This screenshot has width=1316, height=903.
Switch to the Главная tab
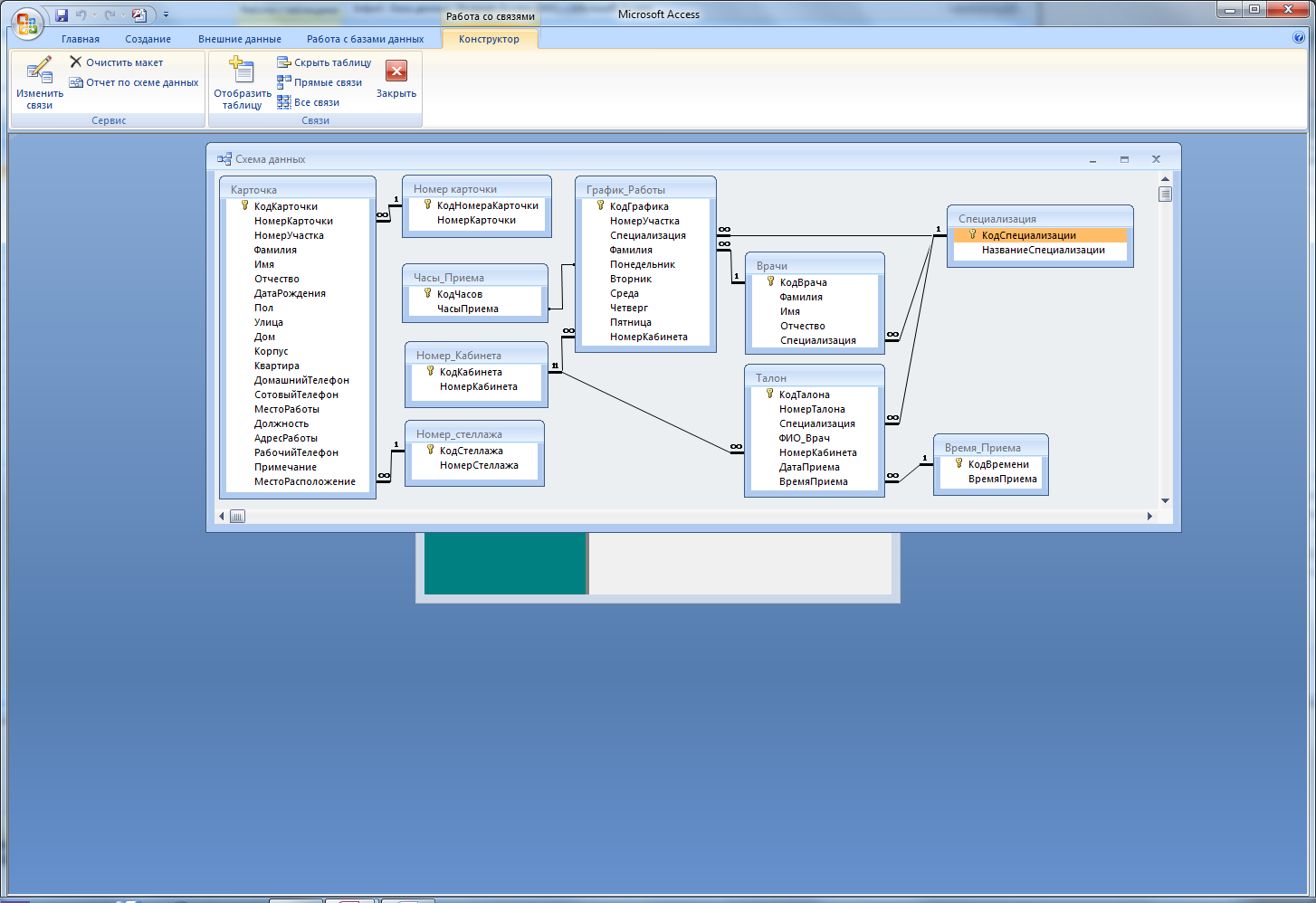[81, 39]
